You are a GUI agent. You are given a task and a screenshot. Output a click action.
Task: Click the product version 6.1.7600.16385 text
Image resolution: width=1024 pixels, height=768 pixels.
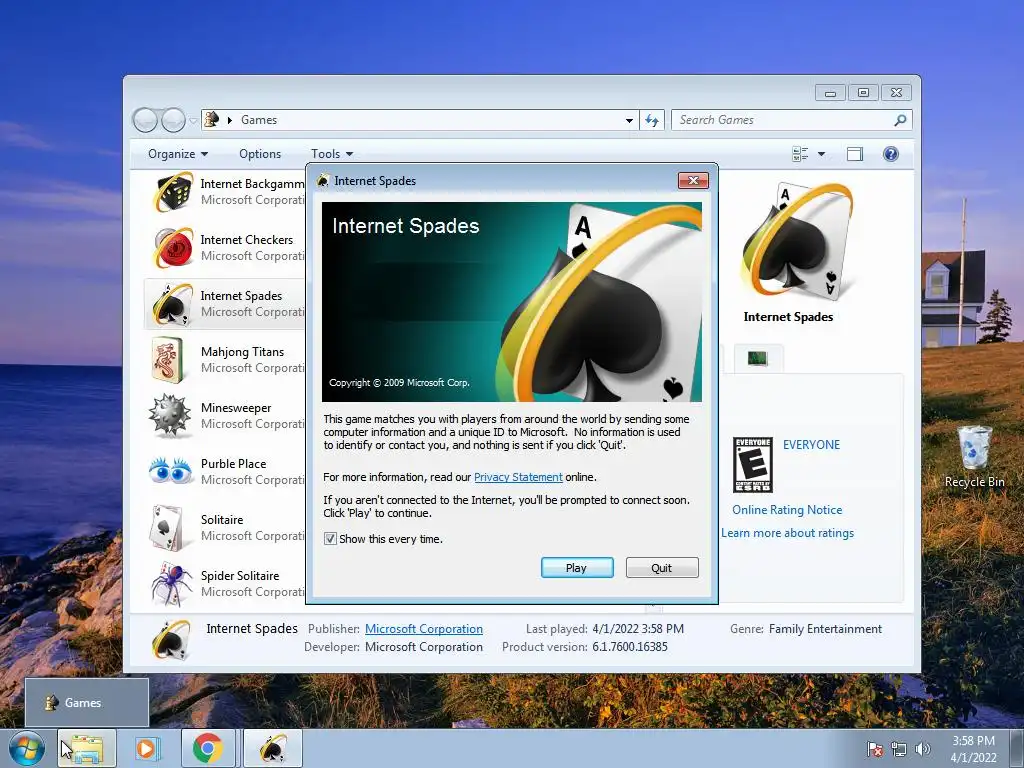[630, 647]
